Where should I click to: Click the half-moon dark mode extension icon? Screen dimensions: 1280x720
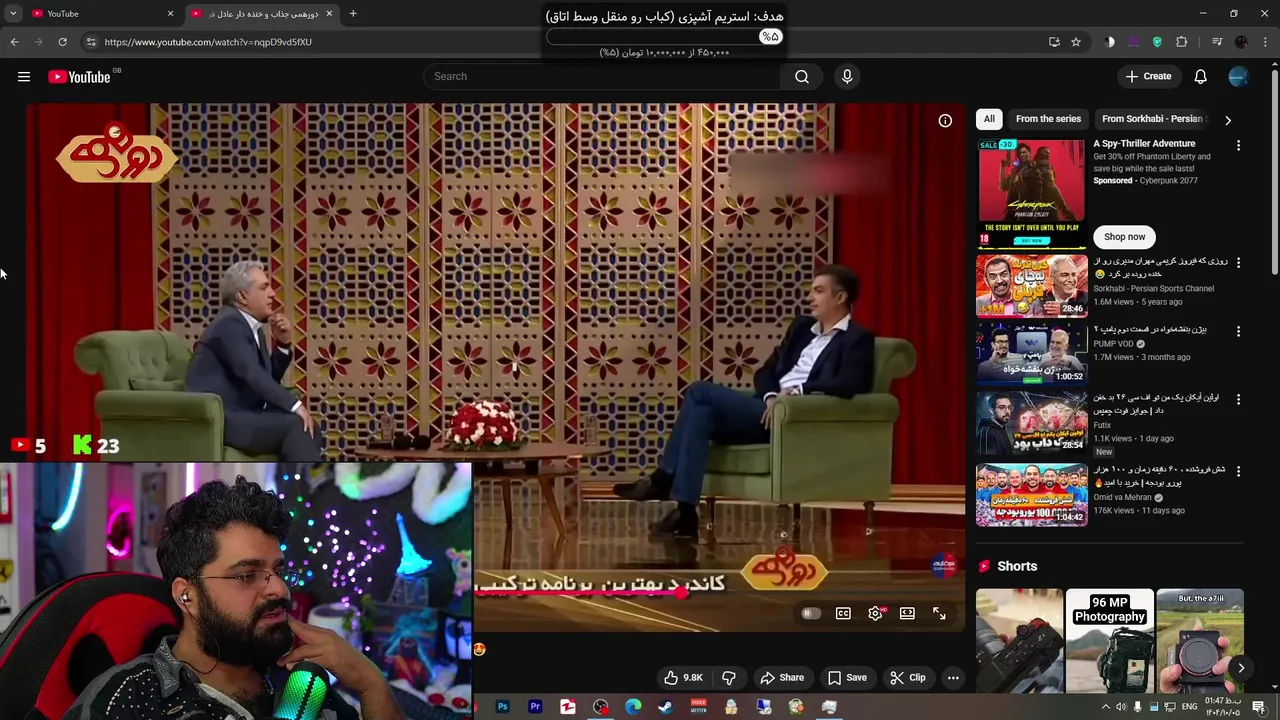1110,42
